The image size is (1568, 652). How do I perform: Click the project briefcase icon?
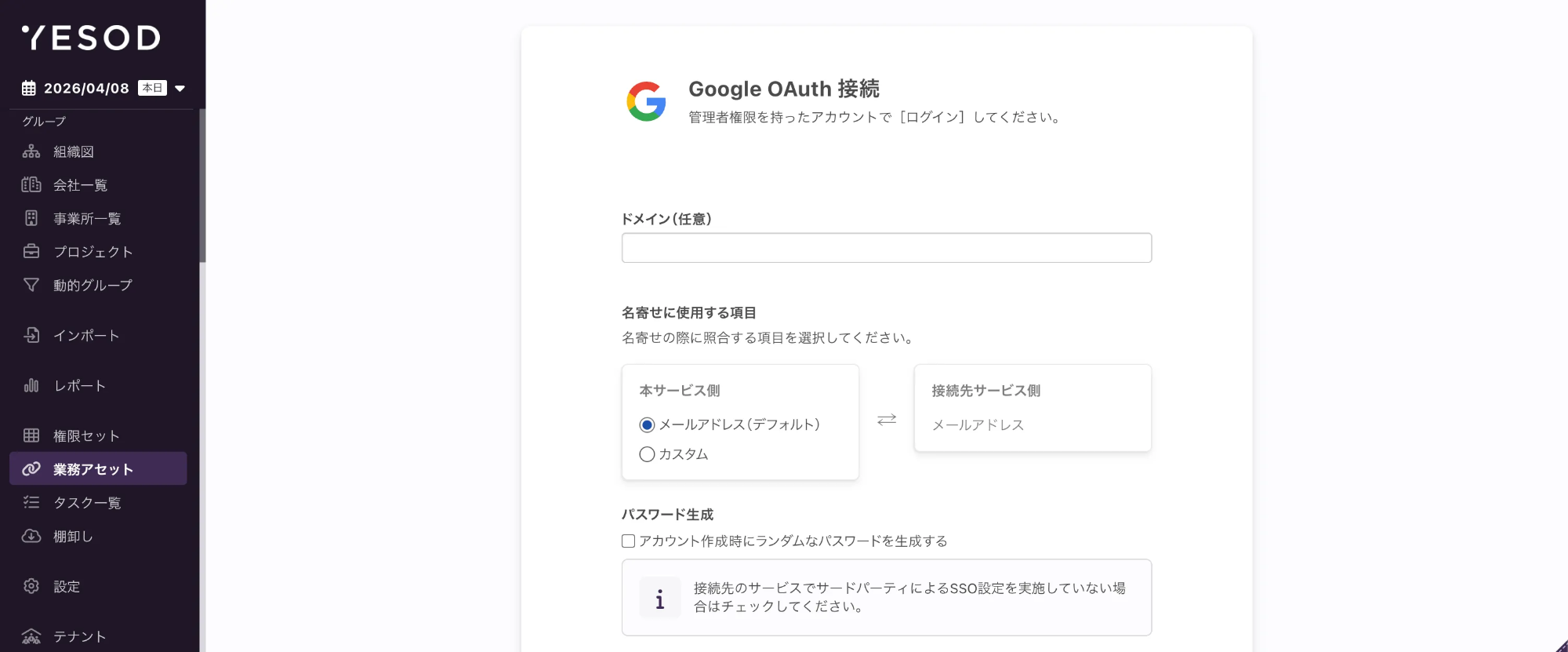coord(31,251)
